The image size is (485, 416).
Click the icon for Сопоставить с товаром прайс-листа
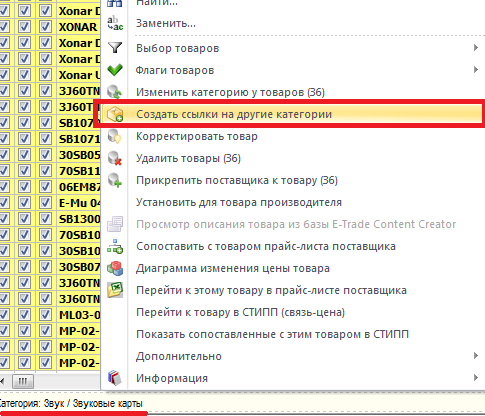115,246
